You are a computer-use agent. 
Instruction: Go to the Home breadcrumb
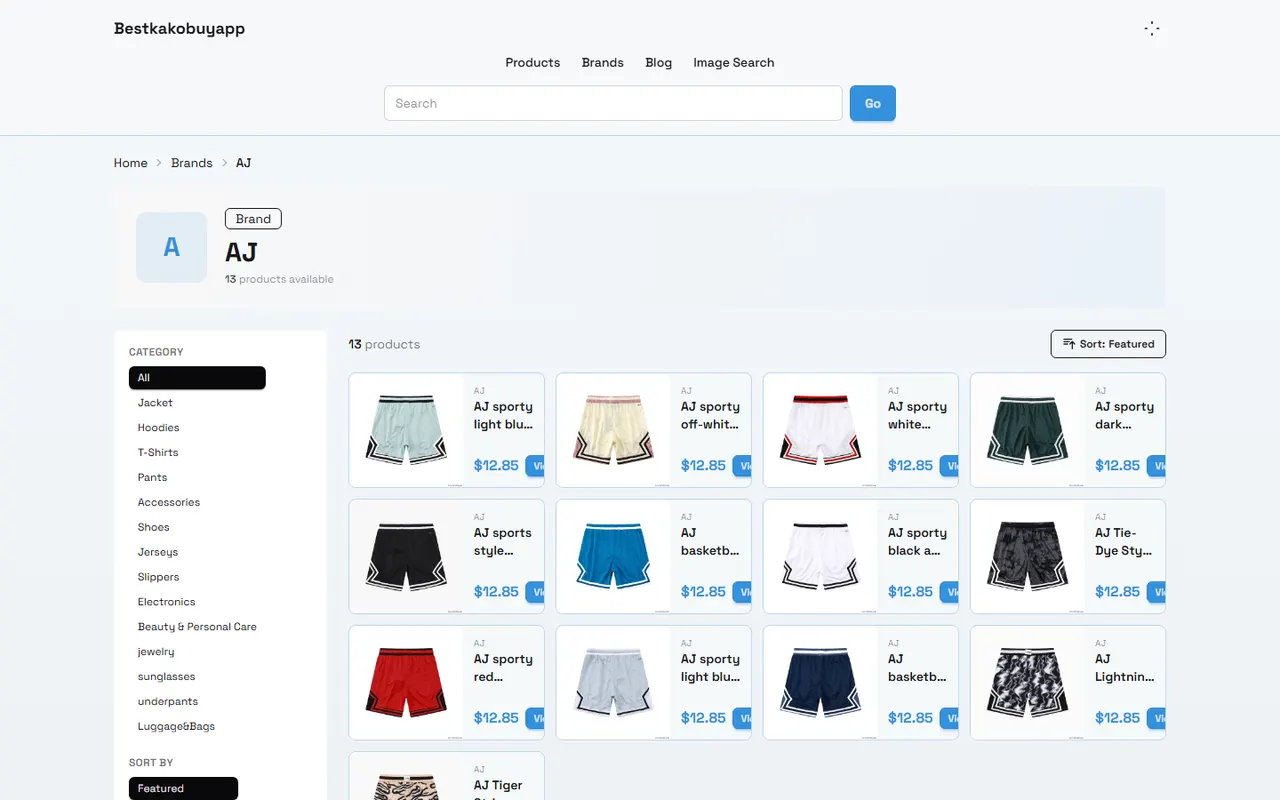(131, 163)
